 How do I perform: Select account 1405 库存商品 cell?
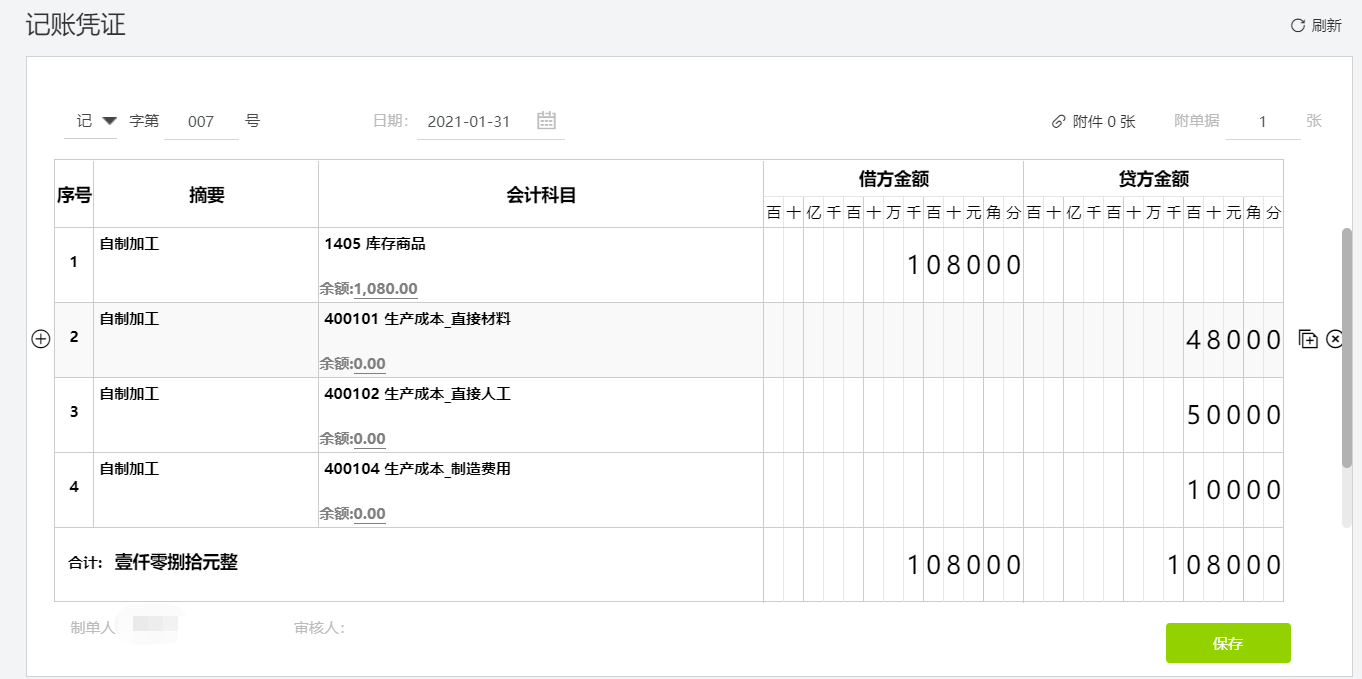(x=541, y=265)
